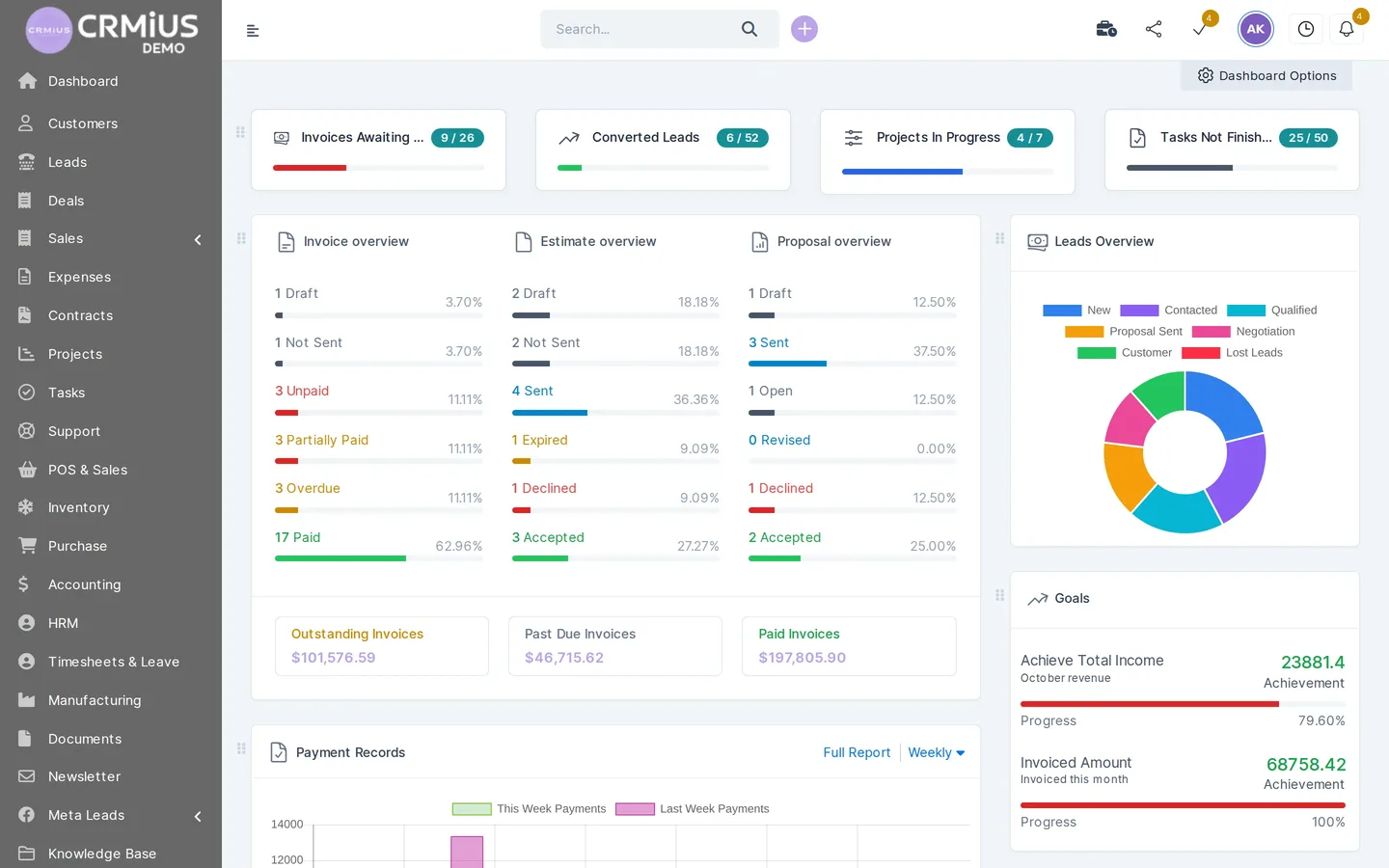Click the search magnifier icon

pos(749,29)
